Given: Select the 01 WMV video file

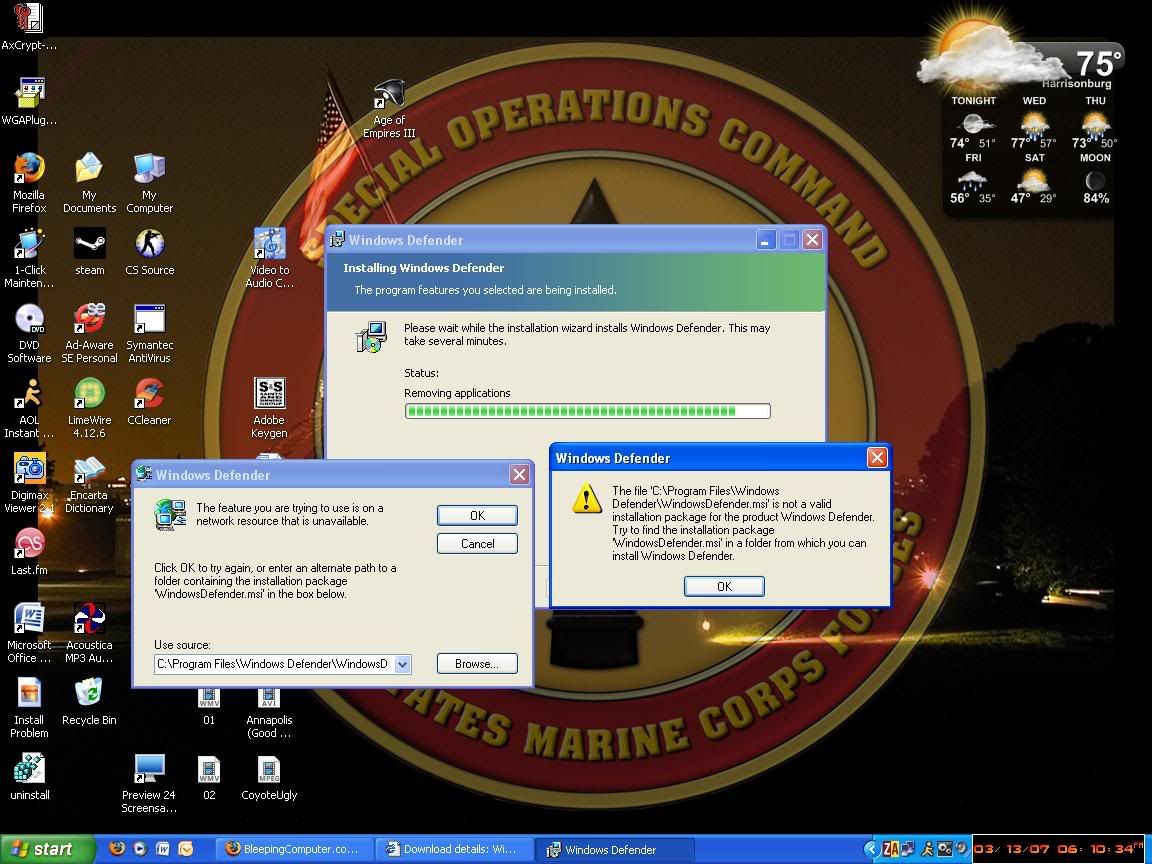Looking at the screenshot, I should 209,708.
